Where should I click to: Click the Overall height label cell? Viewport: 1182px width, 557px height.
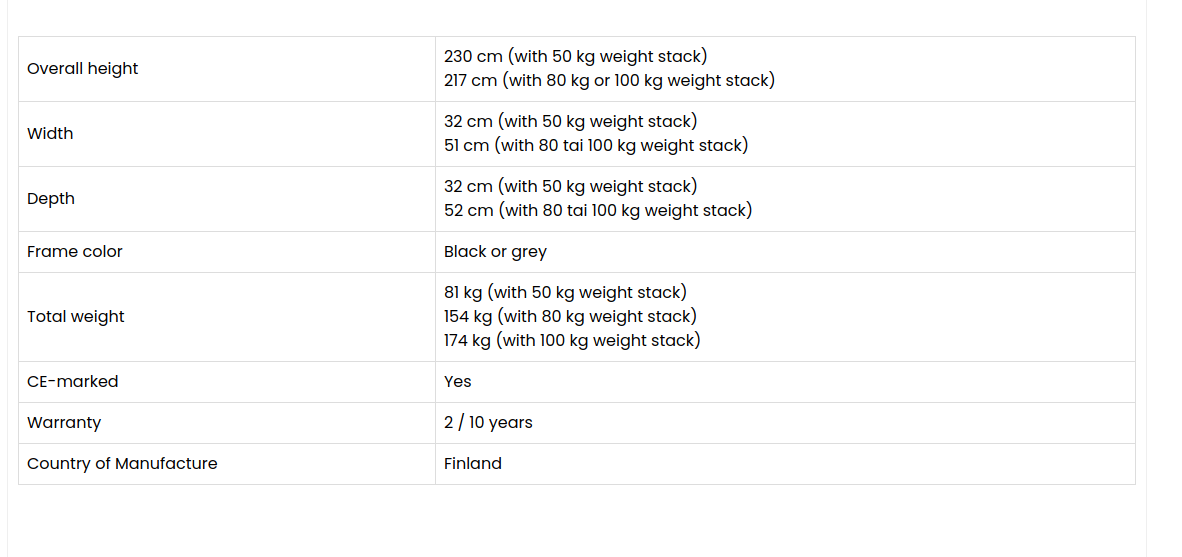[83, 69]
